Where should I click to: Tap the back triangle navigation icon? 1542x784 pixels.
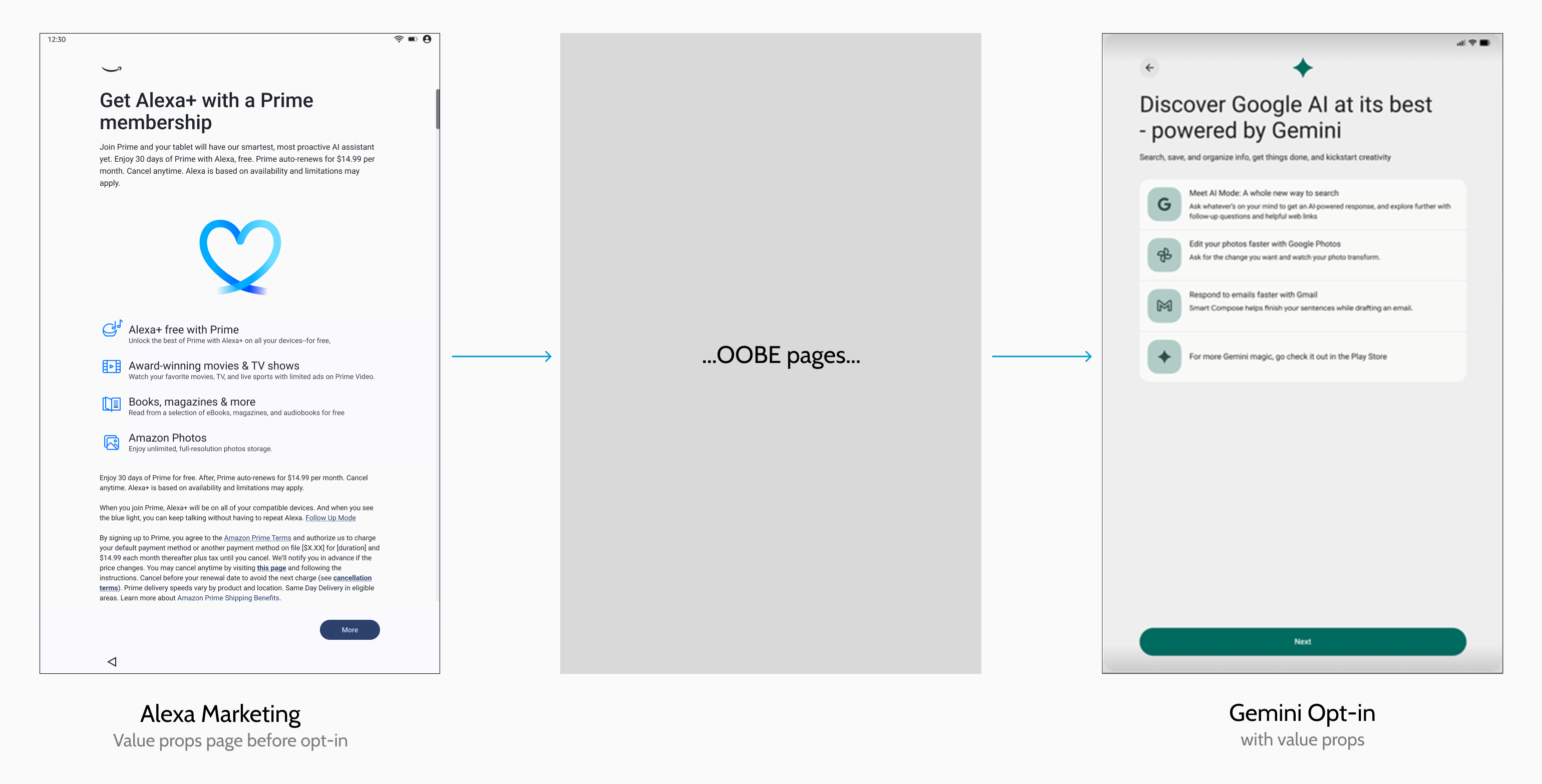pos(112,661)
